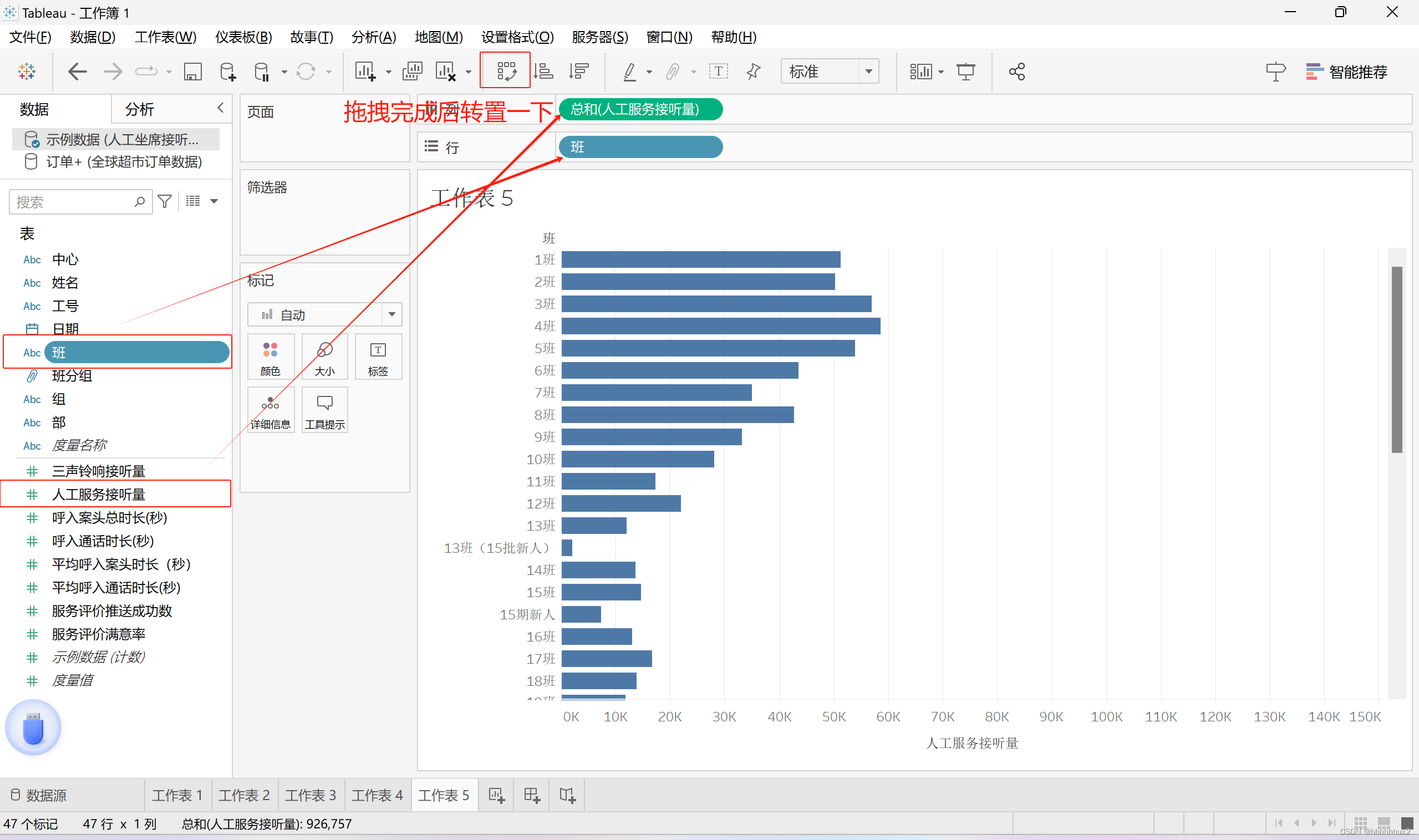1419x840 pixels.
Task: Switch to the 工作表 3 tab
Action: coord(310,795)
